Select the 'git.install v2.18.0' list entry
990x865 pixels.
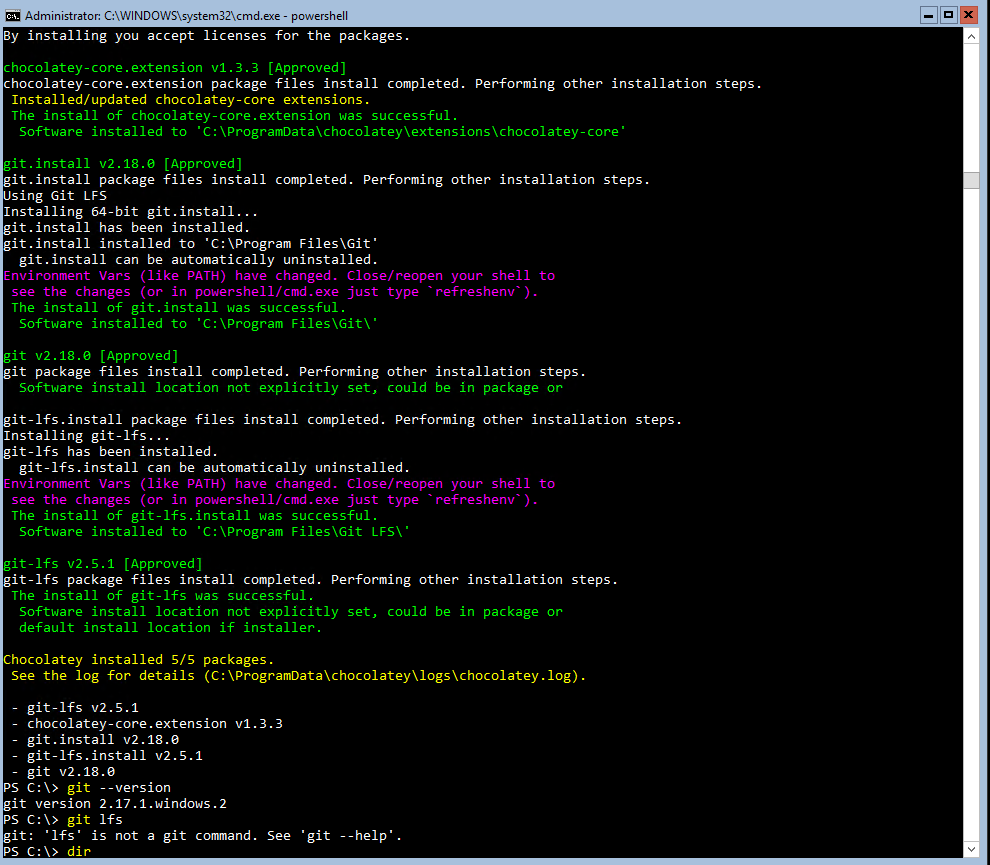tap(95, 739)
